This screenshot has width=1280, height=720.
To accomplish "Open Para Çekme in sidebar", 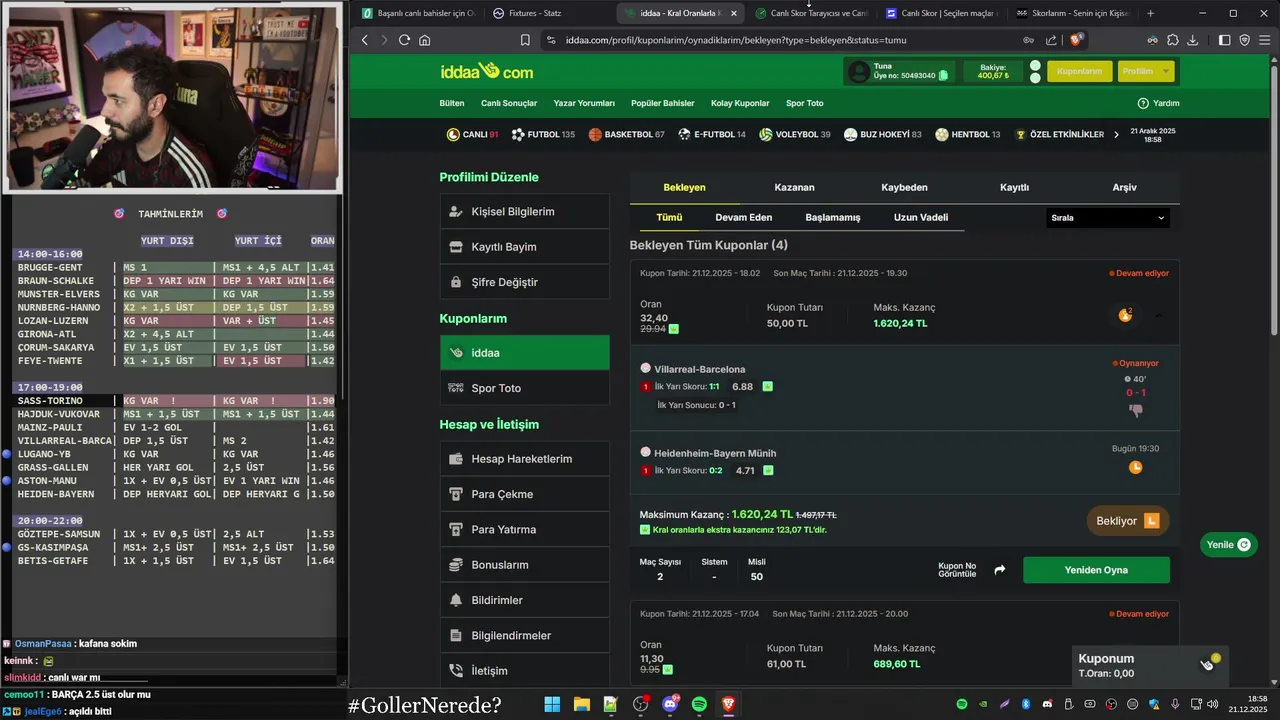I will (x=525, y=494).
